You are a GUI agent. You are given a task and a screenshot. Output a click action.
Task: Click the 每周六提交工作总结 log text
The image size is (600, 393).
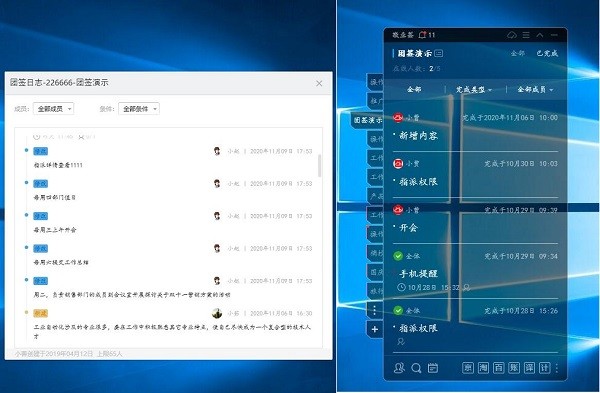point(61,262)
